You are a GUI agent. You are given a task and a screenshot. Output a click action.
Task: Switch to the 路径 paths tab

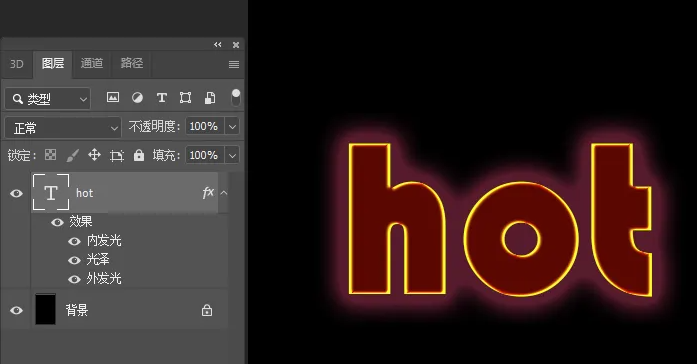(x=132, y=63)
